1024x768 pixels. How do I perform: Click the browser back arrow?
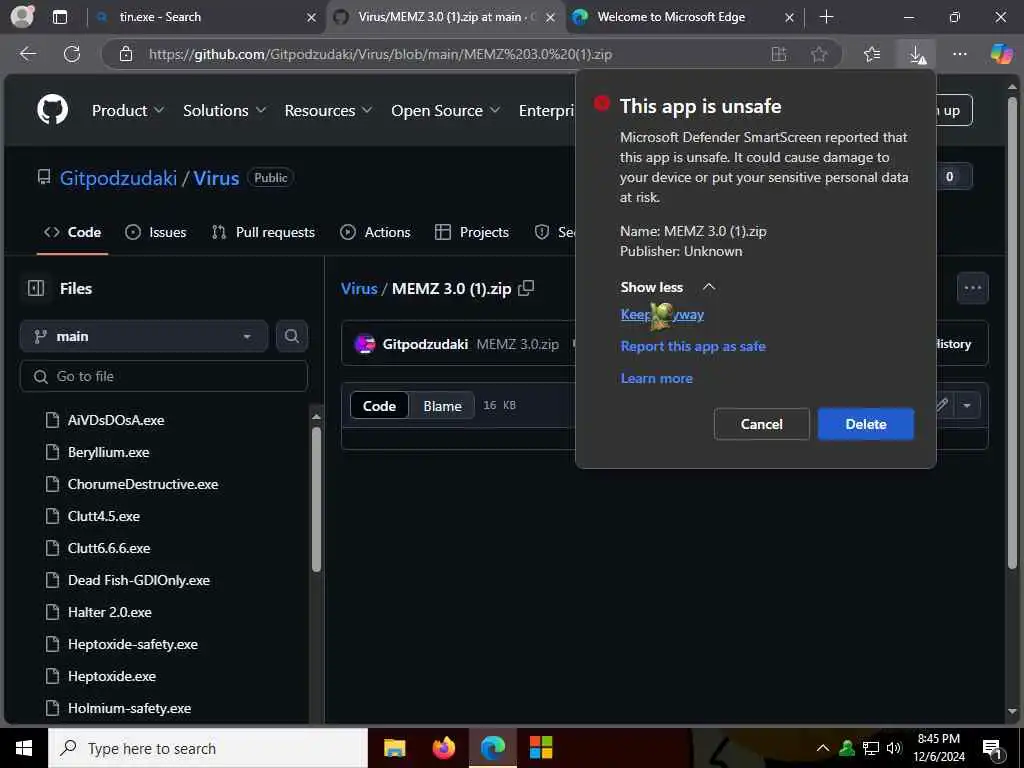click(x=27, y=54)
